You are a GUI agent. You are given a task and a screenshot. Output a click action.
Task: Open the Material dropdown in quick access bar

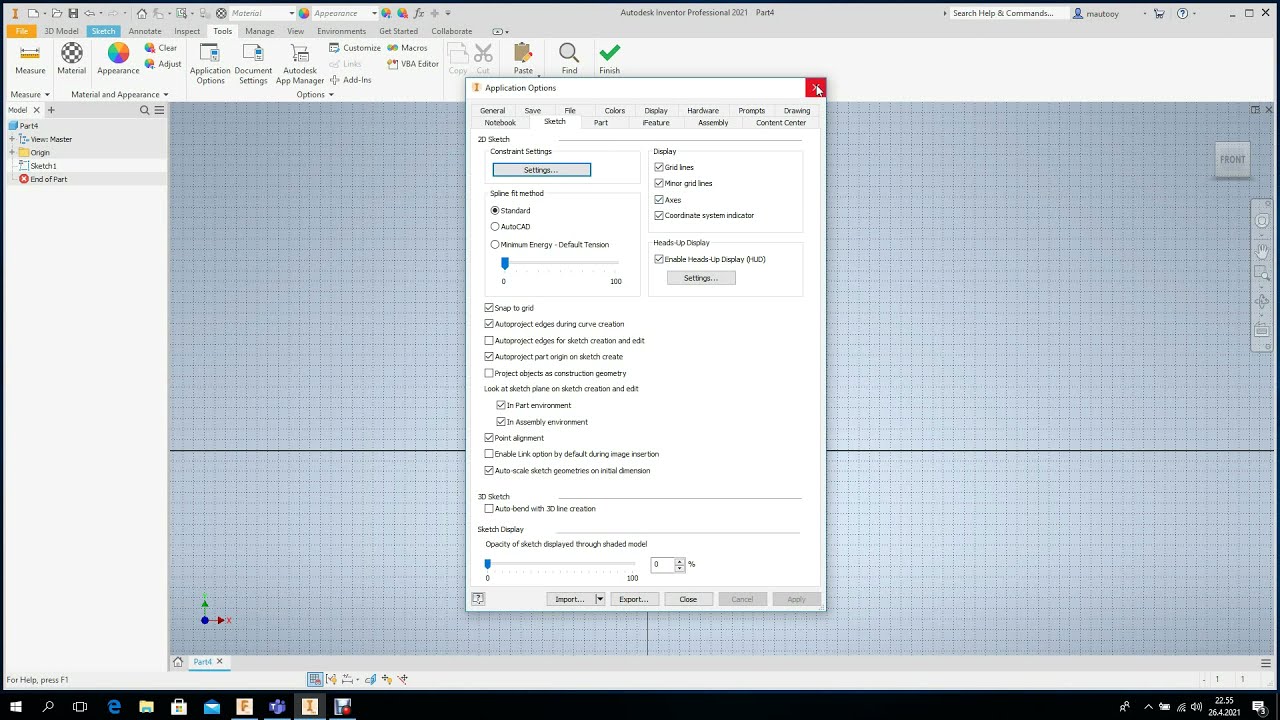tap(291, 13)
